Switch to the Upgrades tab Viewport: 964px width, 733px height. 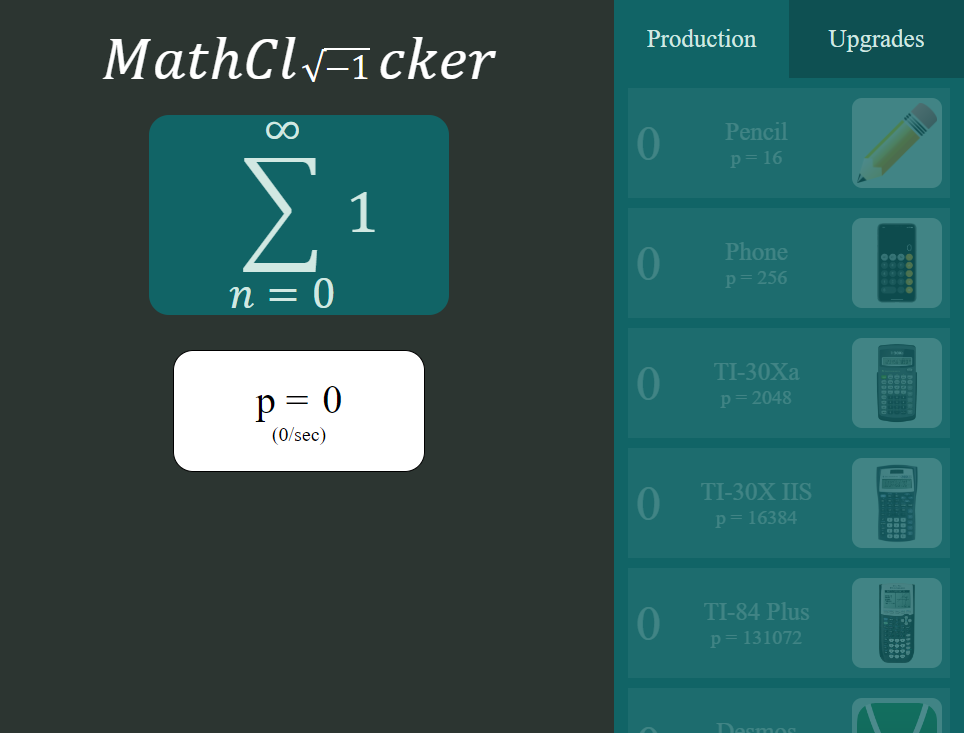tap(876, 39)
